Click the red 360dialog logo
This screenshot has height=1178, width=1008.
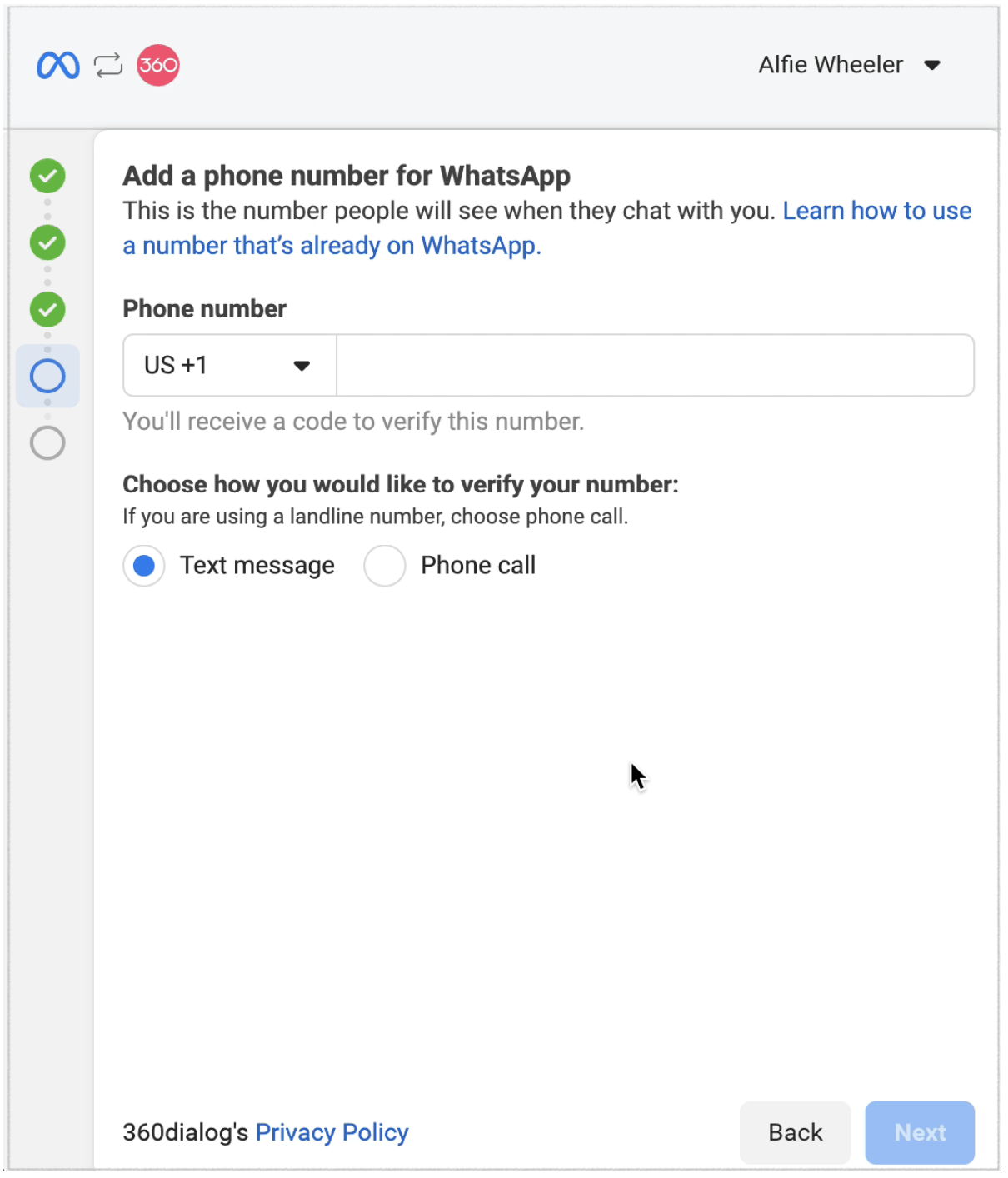point(158,65)
